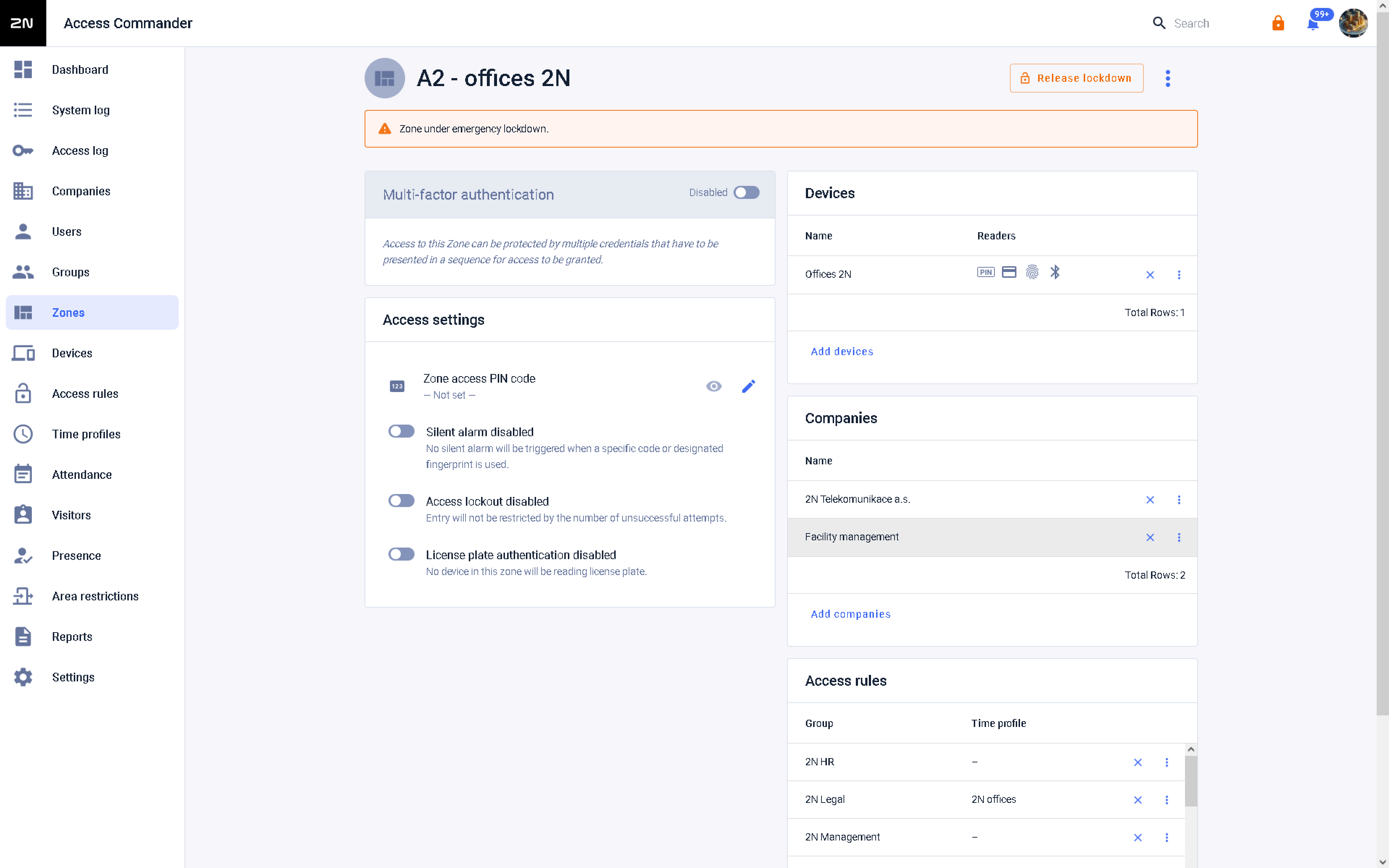Open notifications bell with 99+ badge

click(x=1313, y=23)
